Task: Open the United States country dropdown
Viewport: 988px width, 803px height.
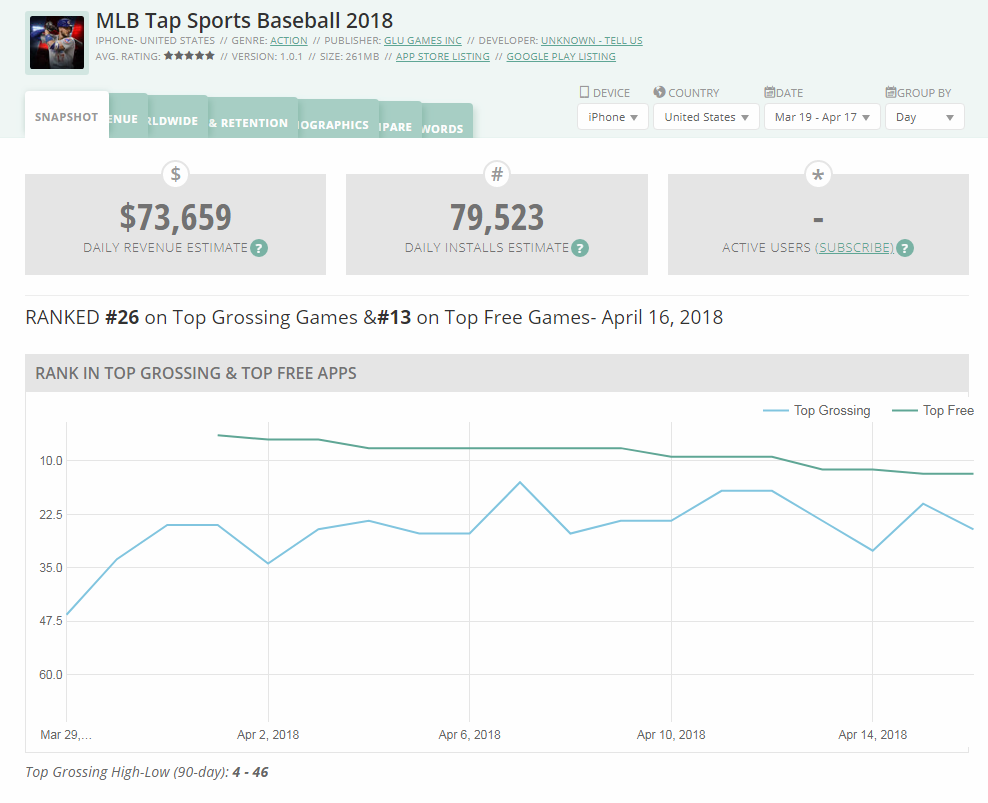Action: (x=706, y=117)
